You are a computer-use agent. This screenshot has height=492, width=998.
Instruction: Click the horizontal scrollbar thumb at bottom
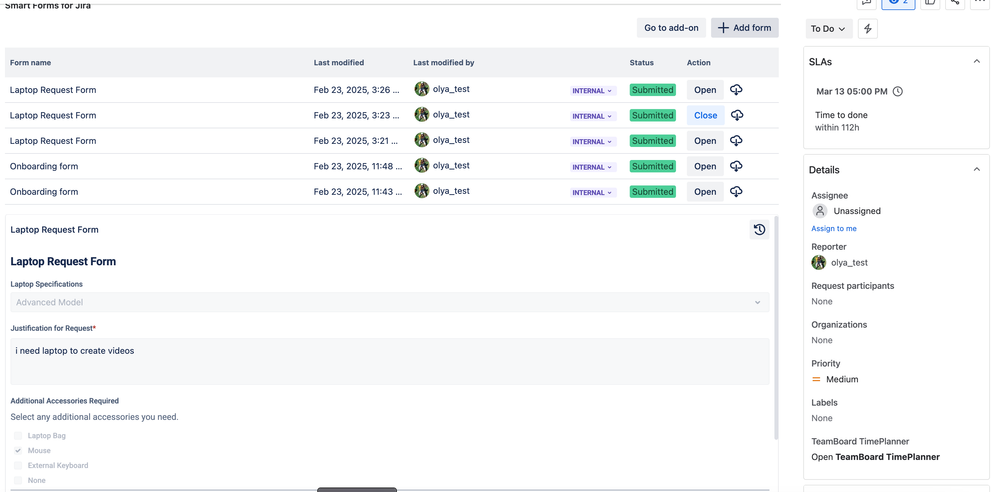[x=357, y=489]
